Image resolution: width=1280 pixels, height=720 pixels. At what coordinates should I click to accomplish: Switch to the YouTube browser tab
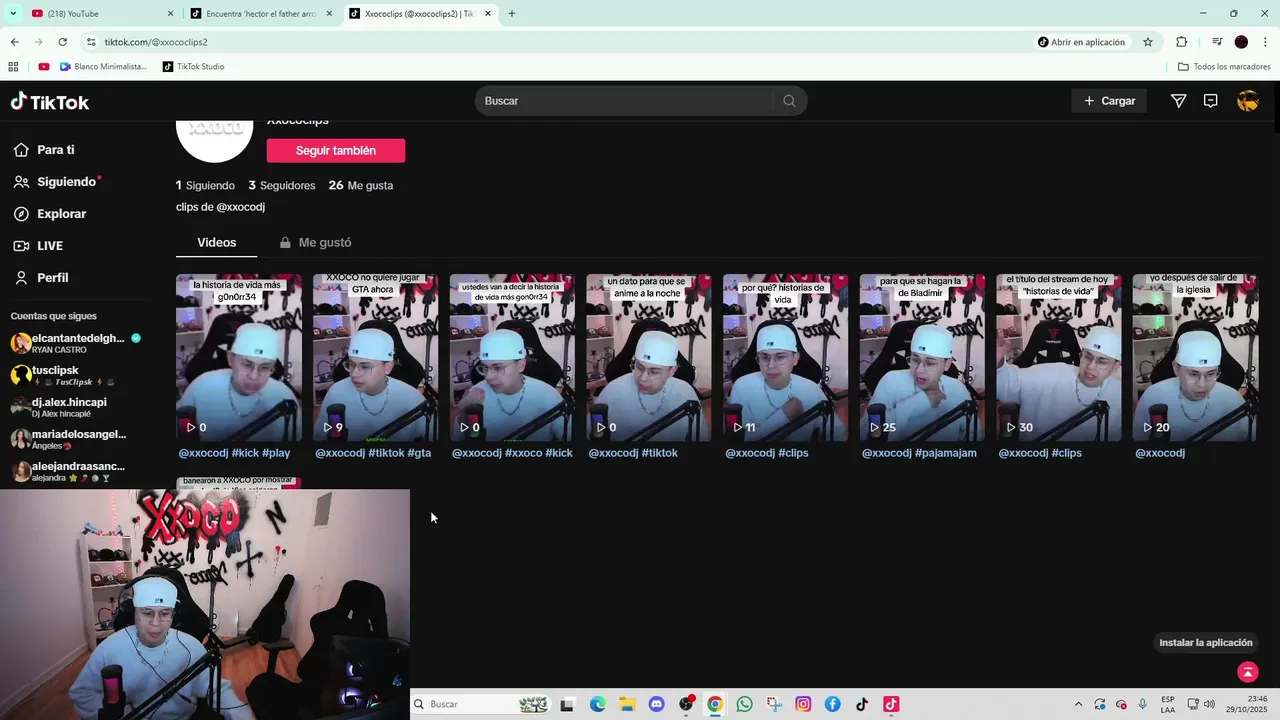pos(100,14)
